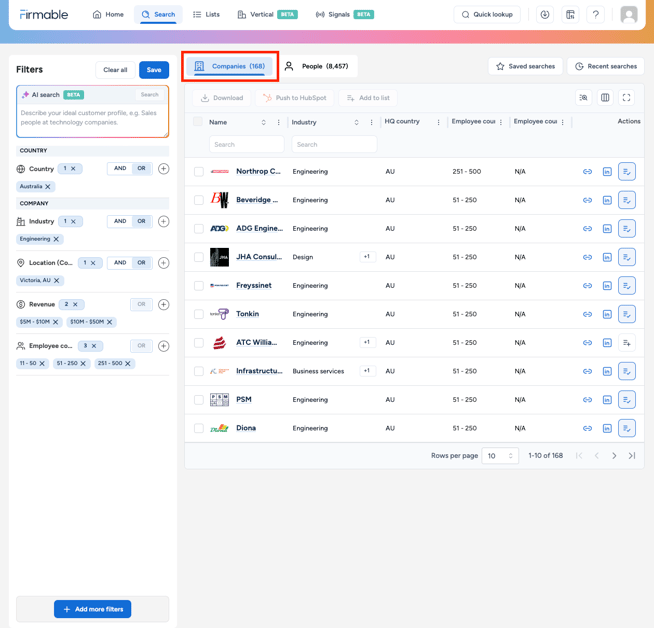This screenshot has width=654, height=628.
Task: Open the user profile avatar
Action: 629,15
